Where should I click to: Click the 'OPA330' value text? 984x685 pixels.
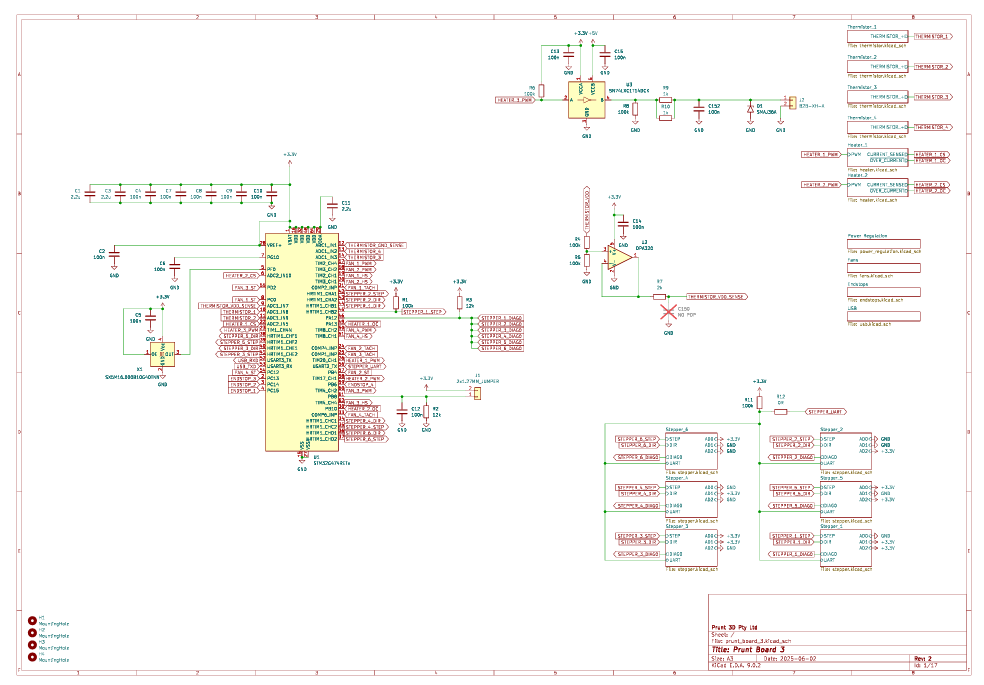tap(644, 248)
